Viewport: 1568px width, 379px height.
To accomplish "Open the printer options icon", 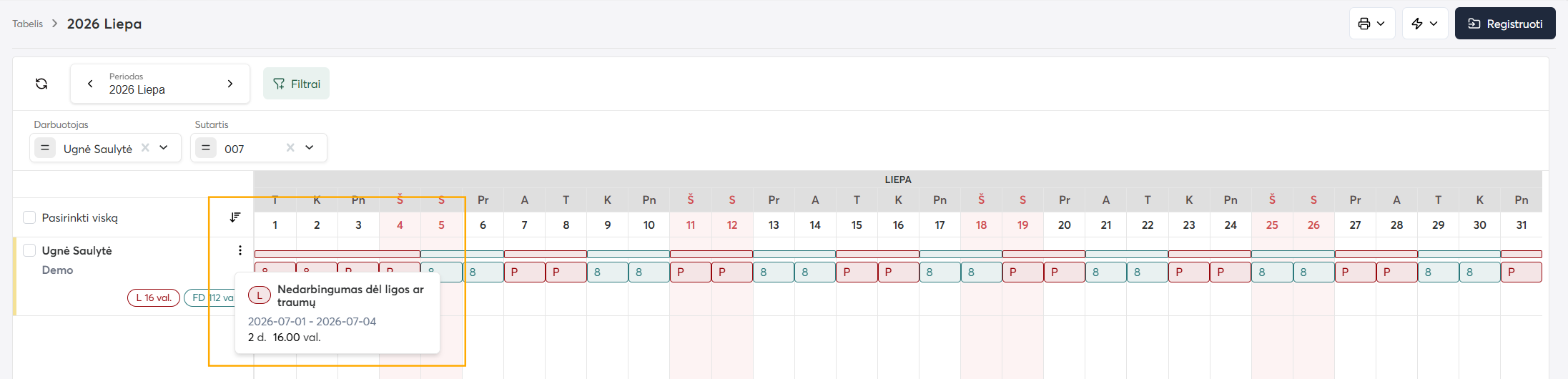I will click(x=1371, y=24).
